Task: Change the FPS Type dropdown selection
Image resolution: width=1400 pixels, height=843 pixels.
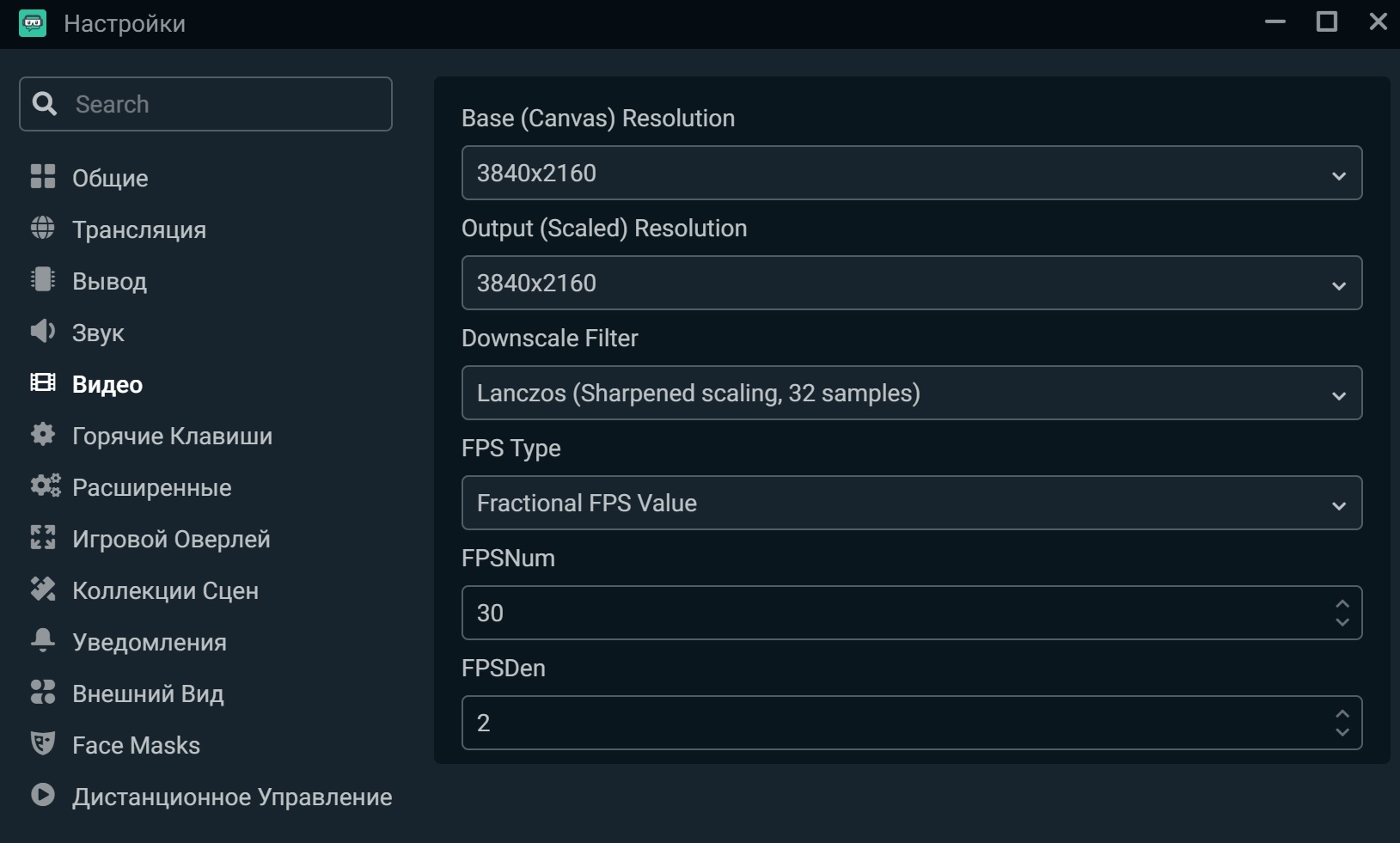Action: (912, 503)
